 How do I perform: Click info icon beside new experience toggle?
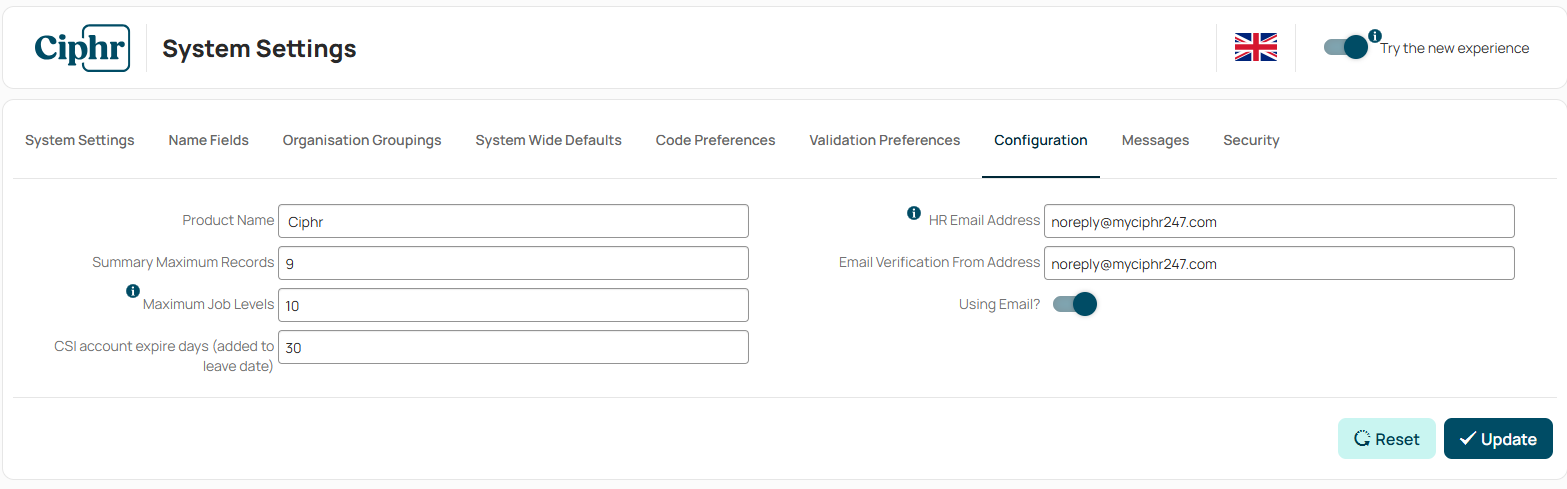click(x=1375, y=36)
